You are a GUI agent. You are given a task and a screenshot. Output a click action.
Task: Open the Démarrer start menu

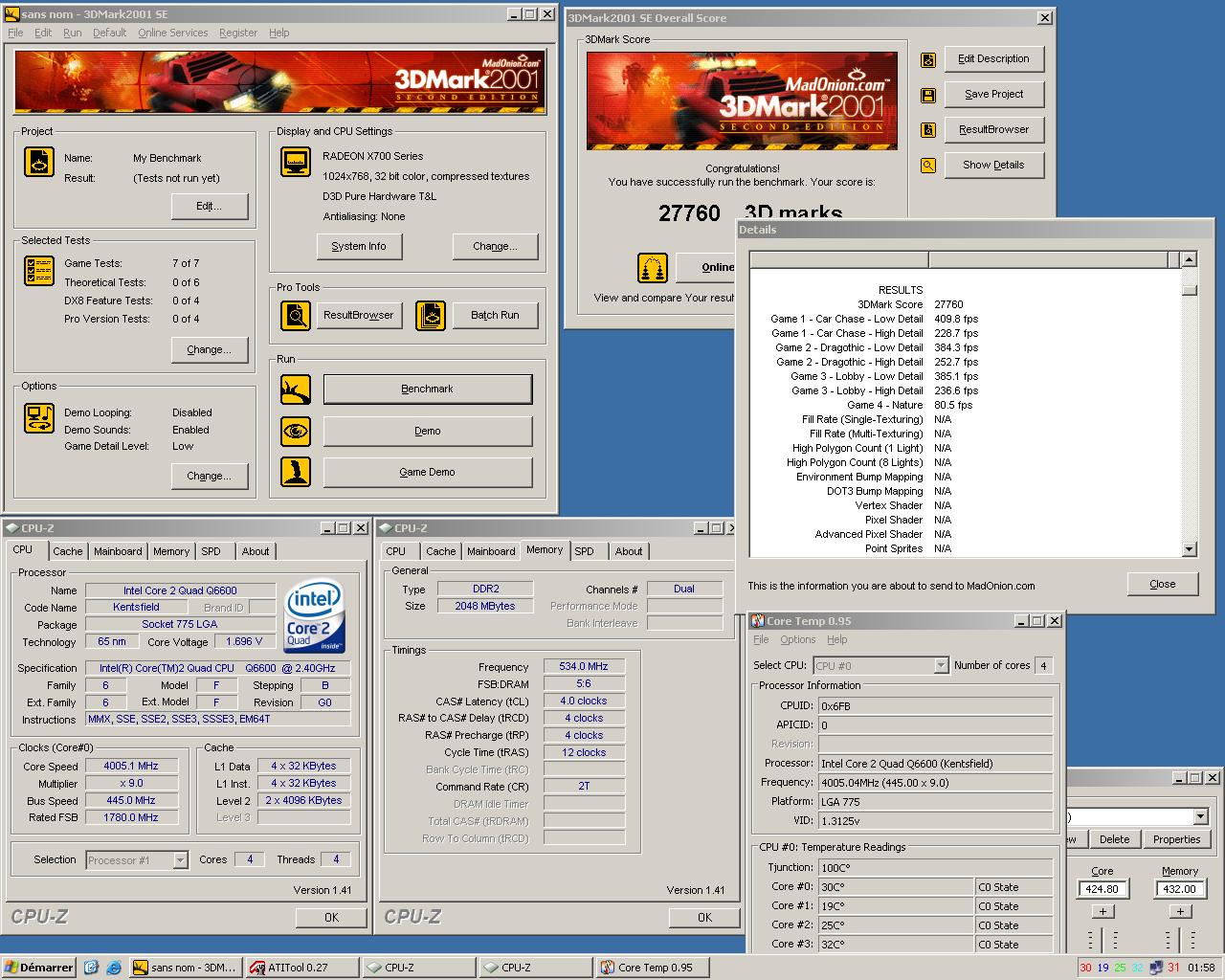pos(39,968)
